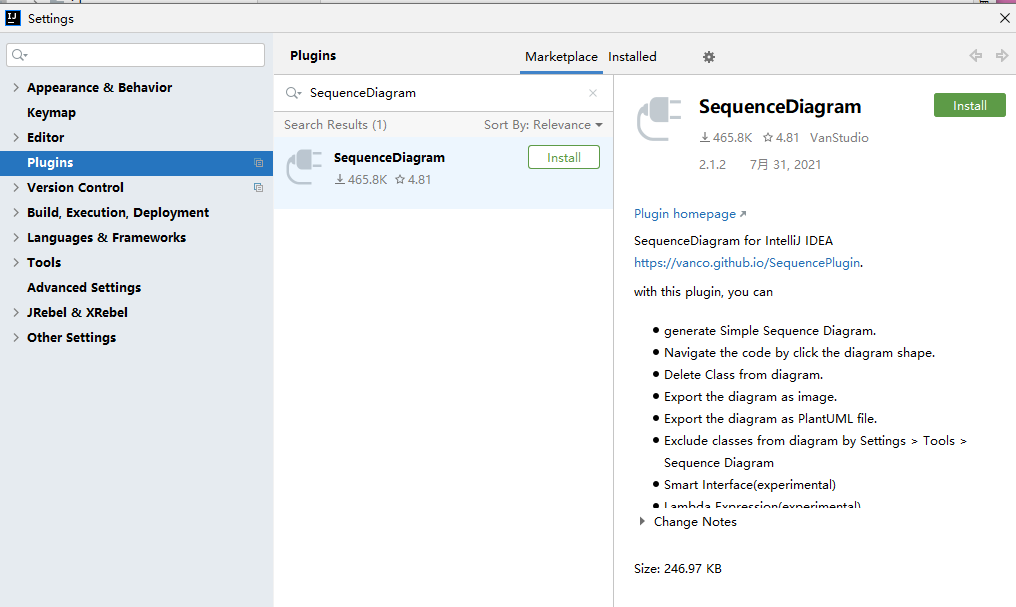1016x607 pixels.
Task: Click the star rating icon showing 4.81
Action: point(769,137)
